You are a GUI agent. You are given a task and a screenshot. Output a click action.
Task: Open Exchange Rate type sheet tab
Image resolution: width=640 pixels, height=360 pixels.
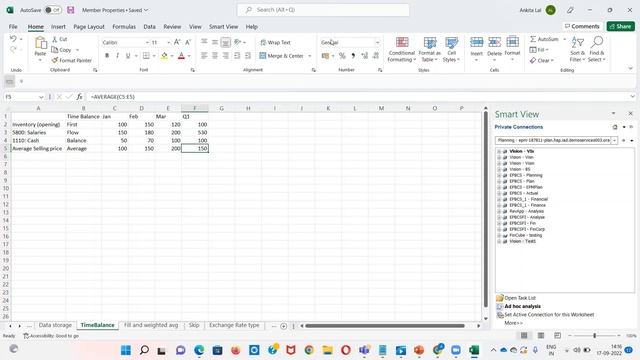pyautogui.click(x=234, y=325)
